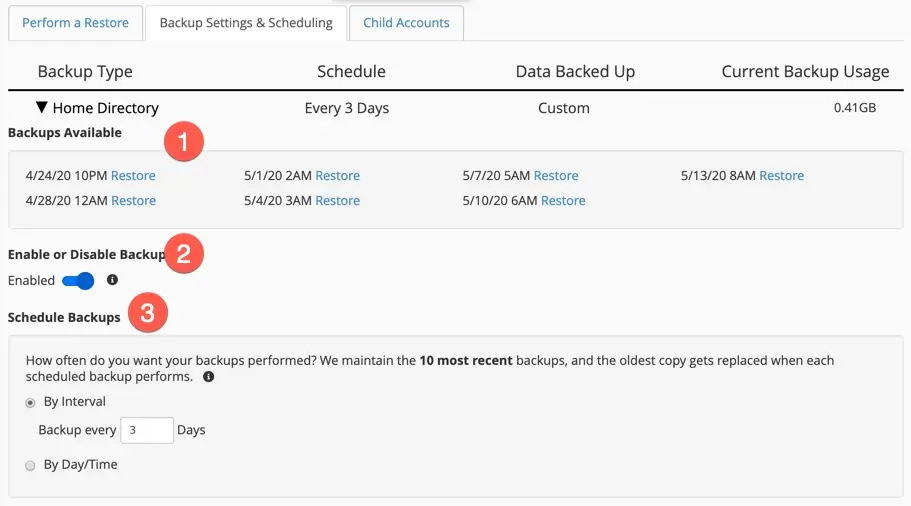Switch to the Child Accounts tab
The height and width of the screenshot is (506, 911).
(x=406, y=23)
